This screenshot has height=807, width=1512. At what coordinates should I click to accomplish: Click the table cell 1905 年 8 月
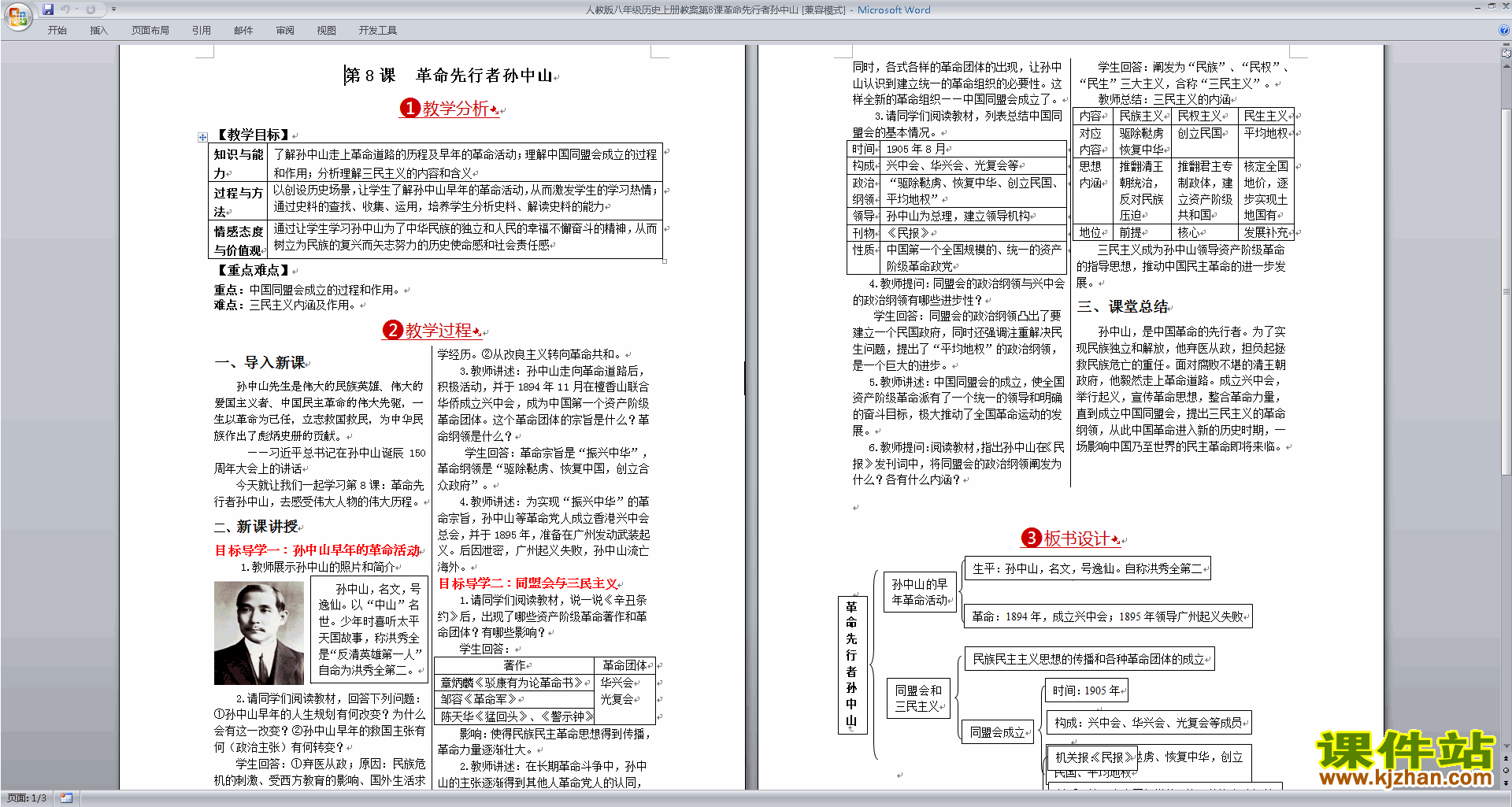click(x=974, y=149)
